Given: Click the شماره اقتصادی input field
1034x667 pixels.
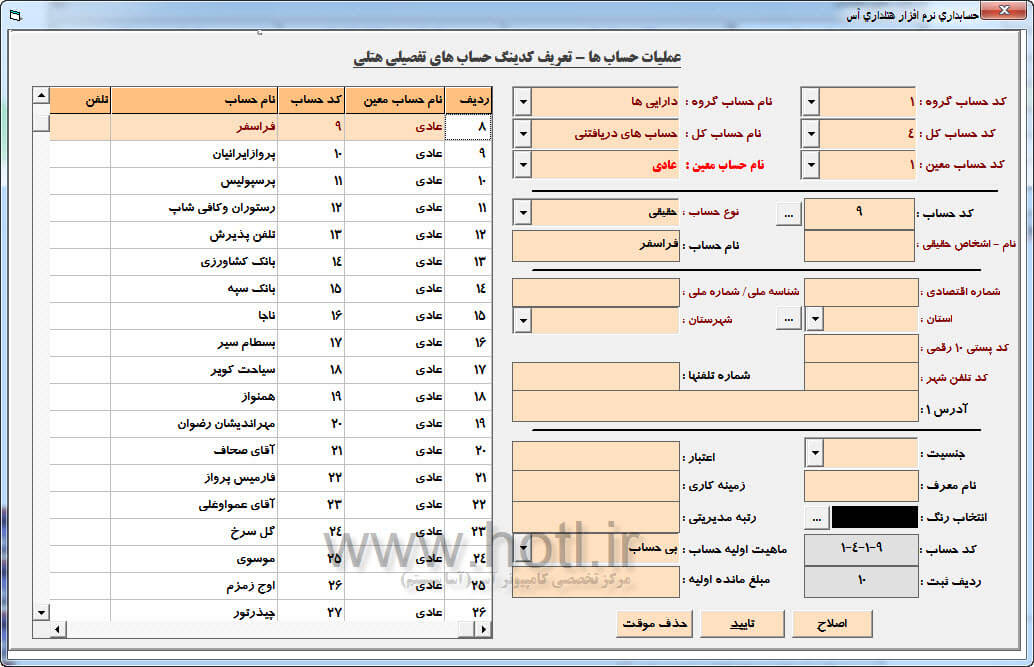Looking at the screenshot, I should [x=861, y=292].
